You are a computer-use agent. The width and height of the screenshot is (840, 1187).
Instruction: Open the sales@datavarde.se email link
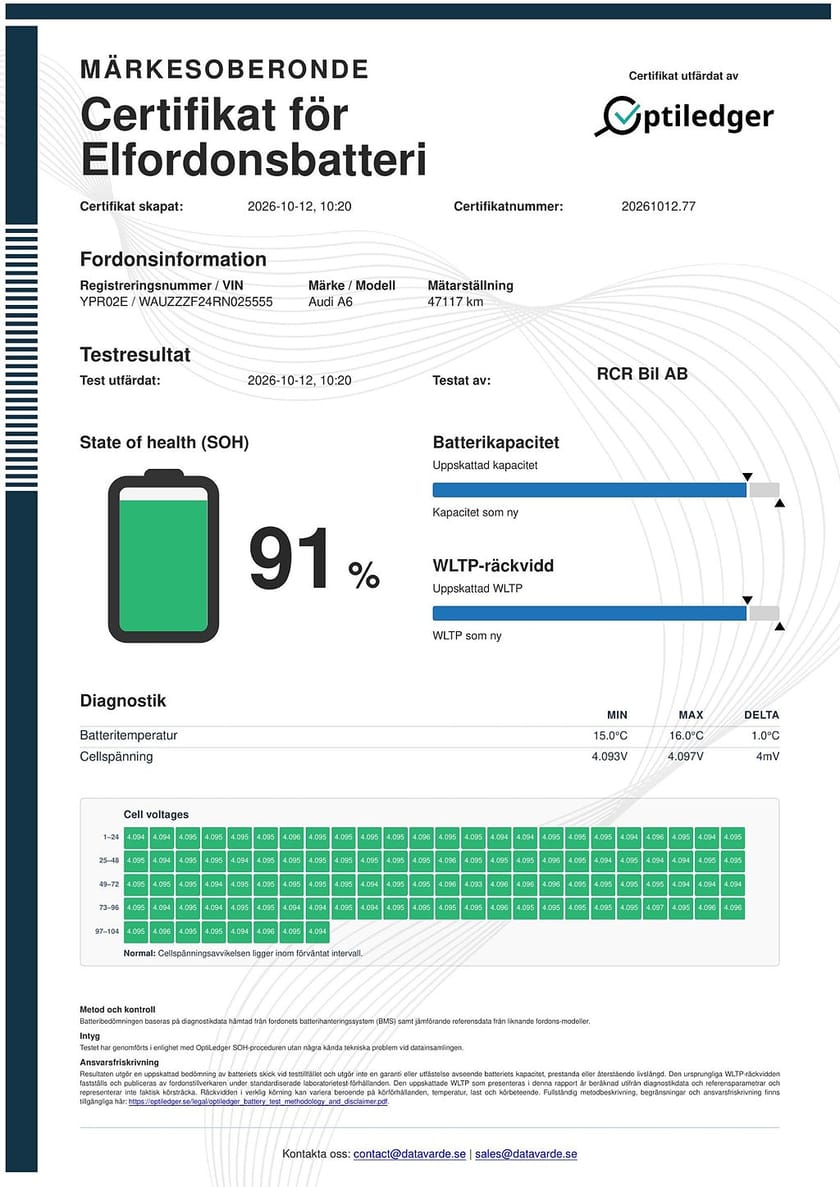pos(526,1154)
